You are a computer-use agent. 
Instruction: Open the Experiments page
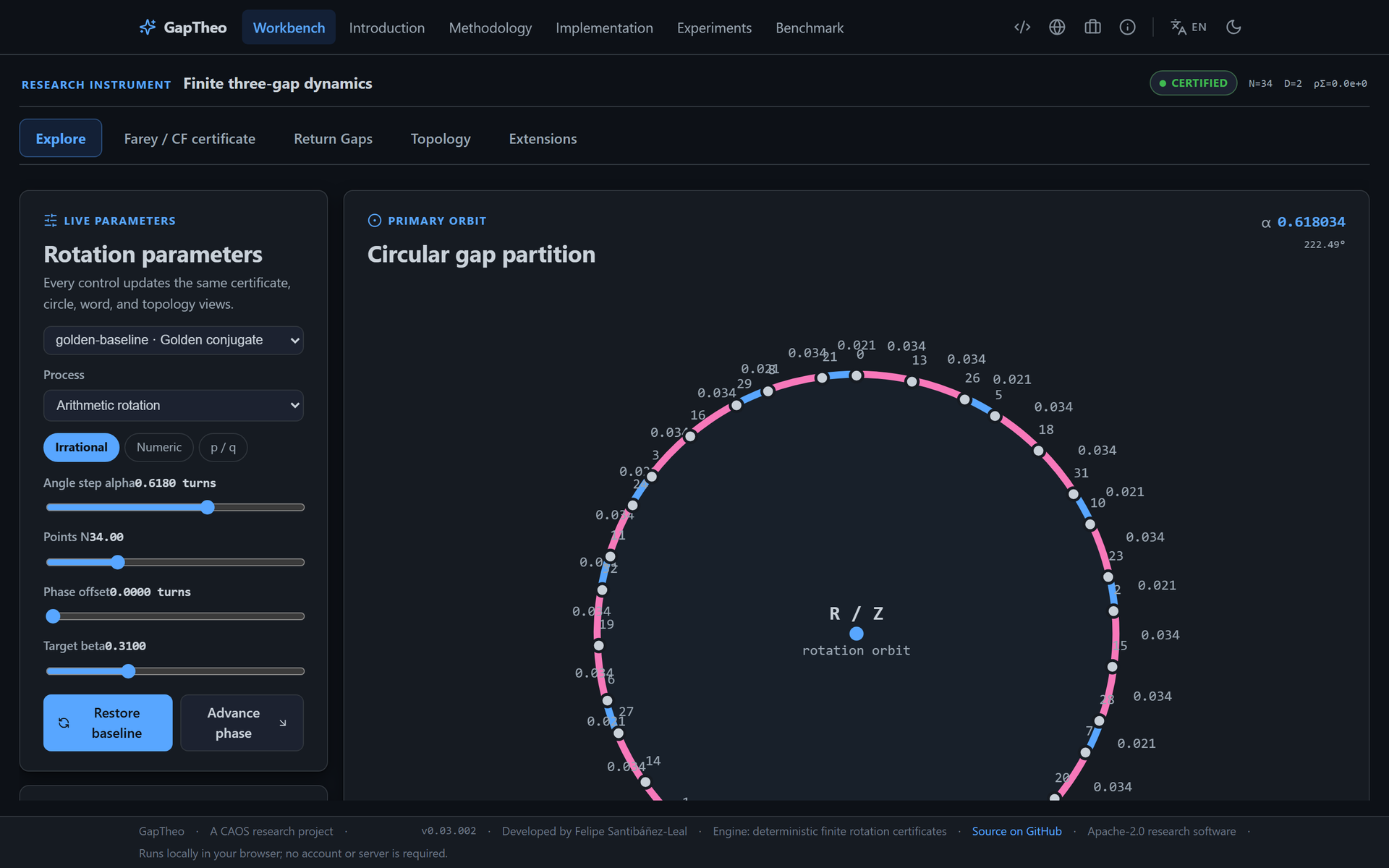(x=714, y=27)
